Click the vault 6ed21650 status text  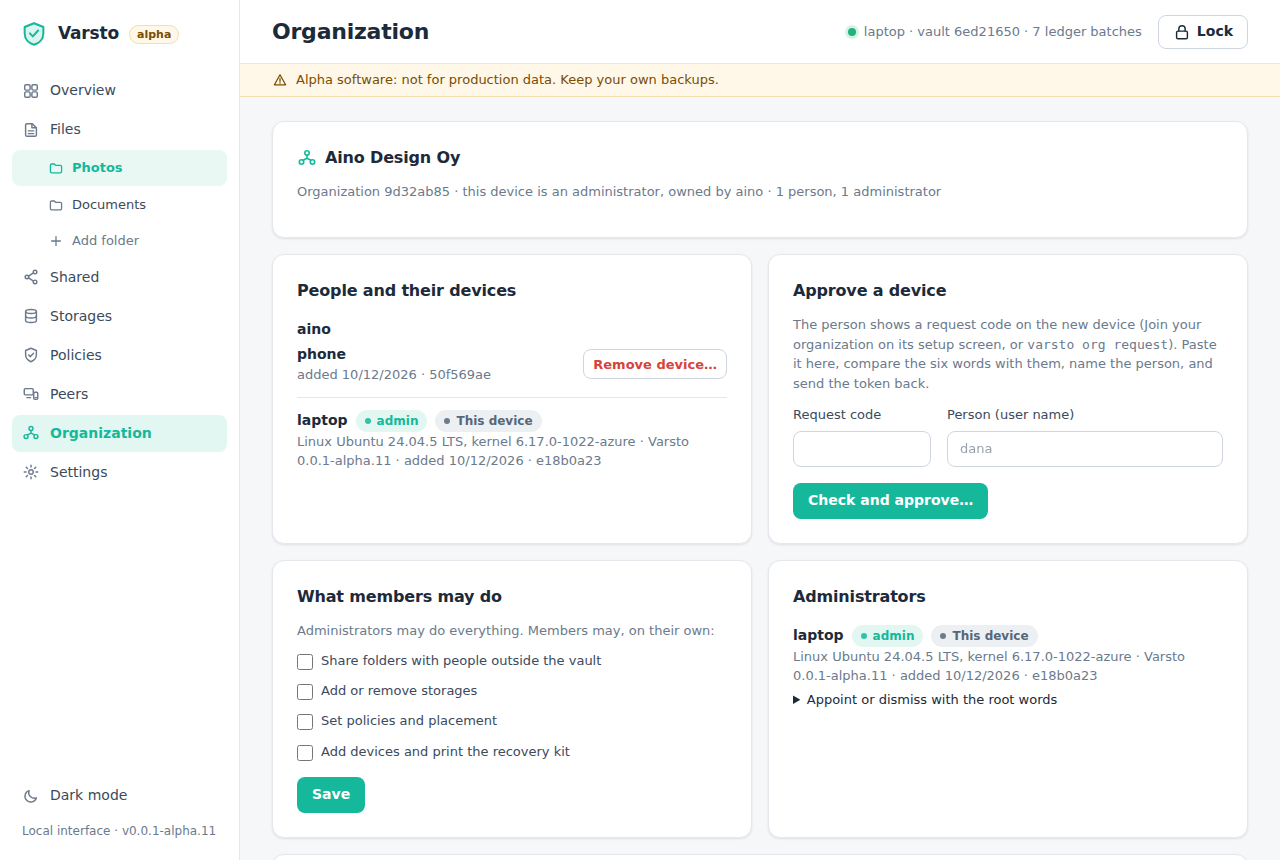(x=968, y=32)
